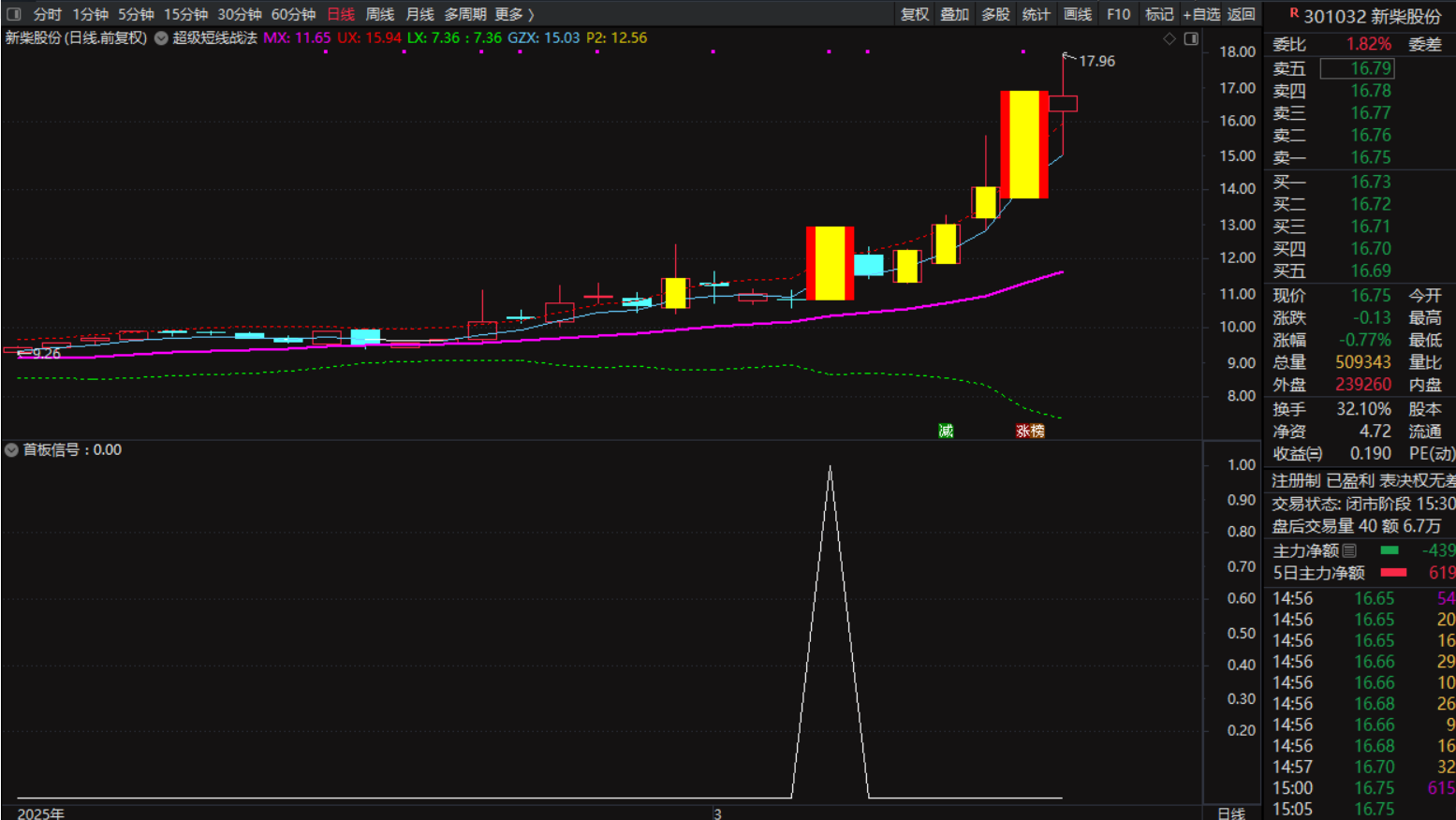
Task: Click the 返回 back button
Action: [1241, 14]
